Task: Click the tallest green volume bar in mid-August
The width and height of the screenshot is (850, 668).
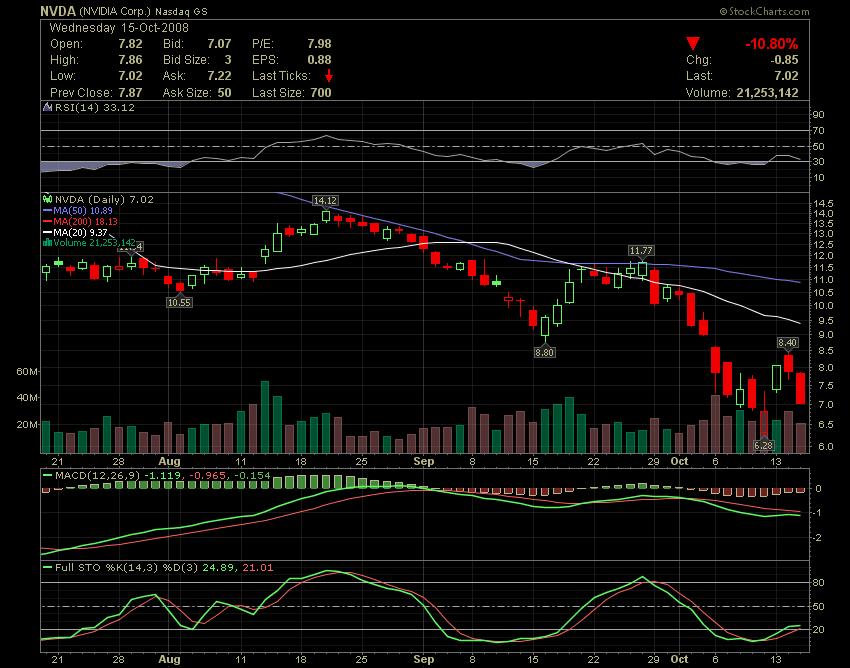Action: (x=265, y=417)
